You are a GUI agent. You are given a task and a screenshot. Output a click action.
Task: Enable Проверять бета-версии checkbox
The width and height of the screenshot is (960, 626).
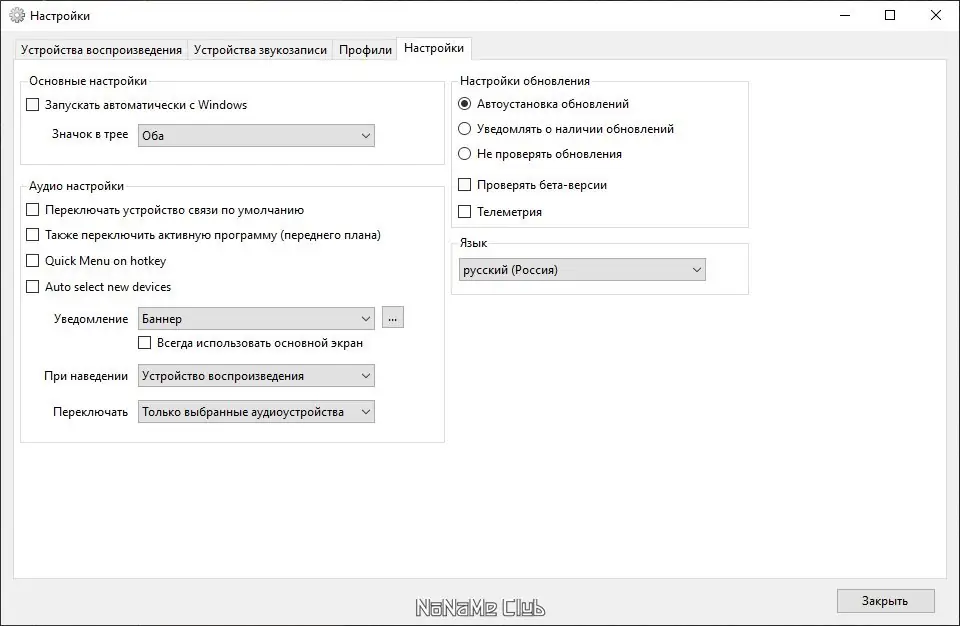pos(465,185)
